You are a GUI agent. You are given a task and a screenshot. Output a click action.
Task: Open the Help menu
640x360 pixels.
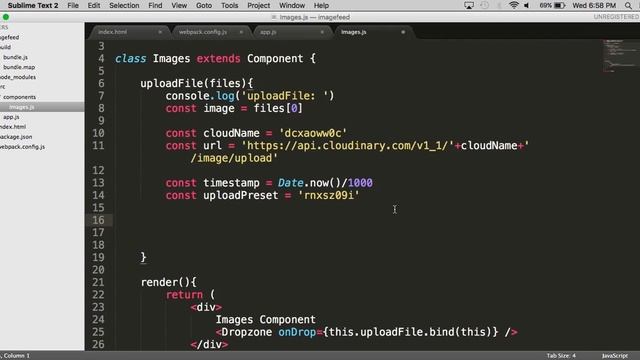pyautogui.click(x=321, y=5)
